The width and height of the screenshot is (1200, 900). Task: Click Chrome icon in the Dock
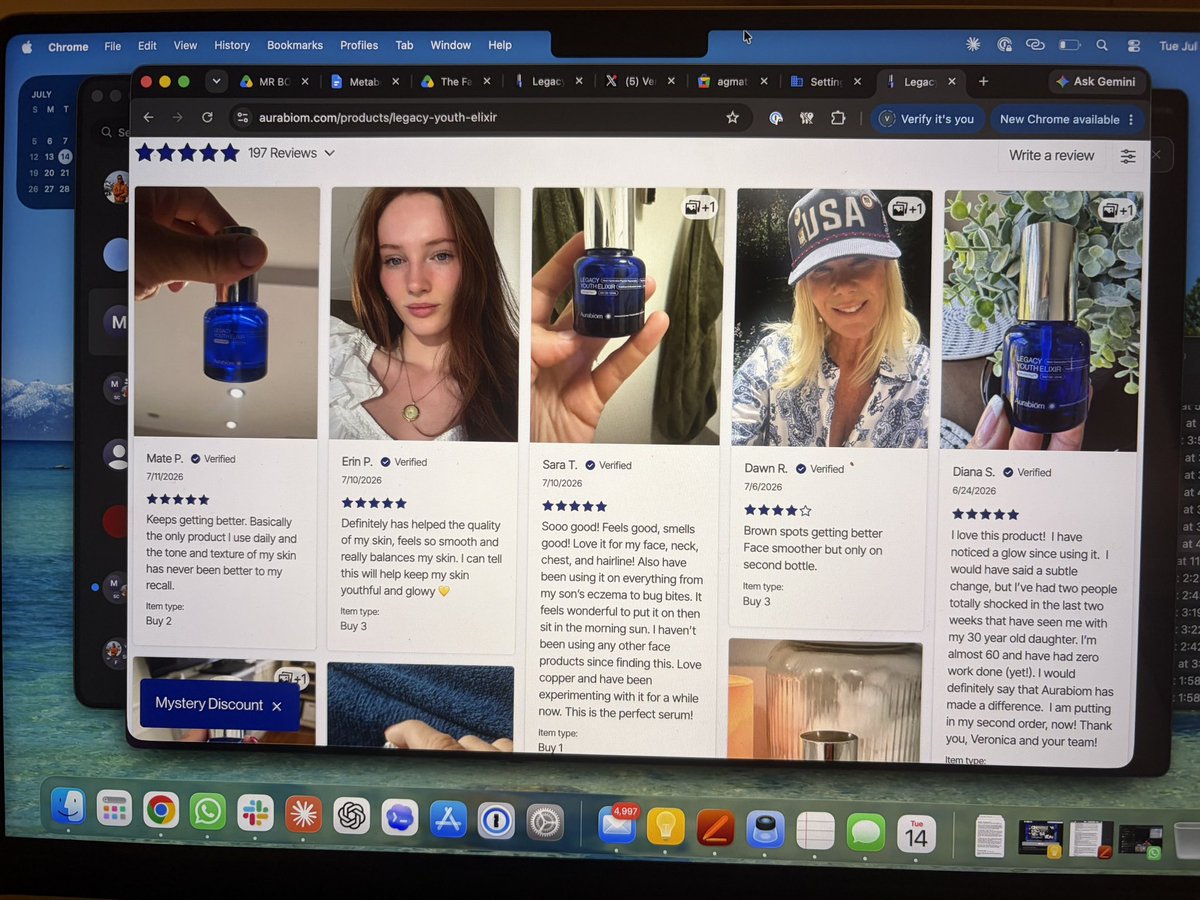[x=161, y=809]
